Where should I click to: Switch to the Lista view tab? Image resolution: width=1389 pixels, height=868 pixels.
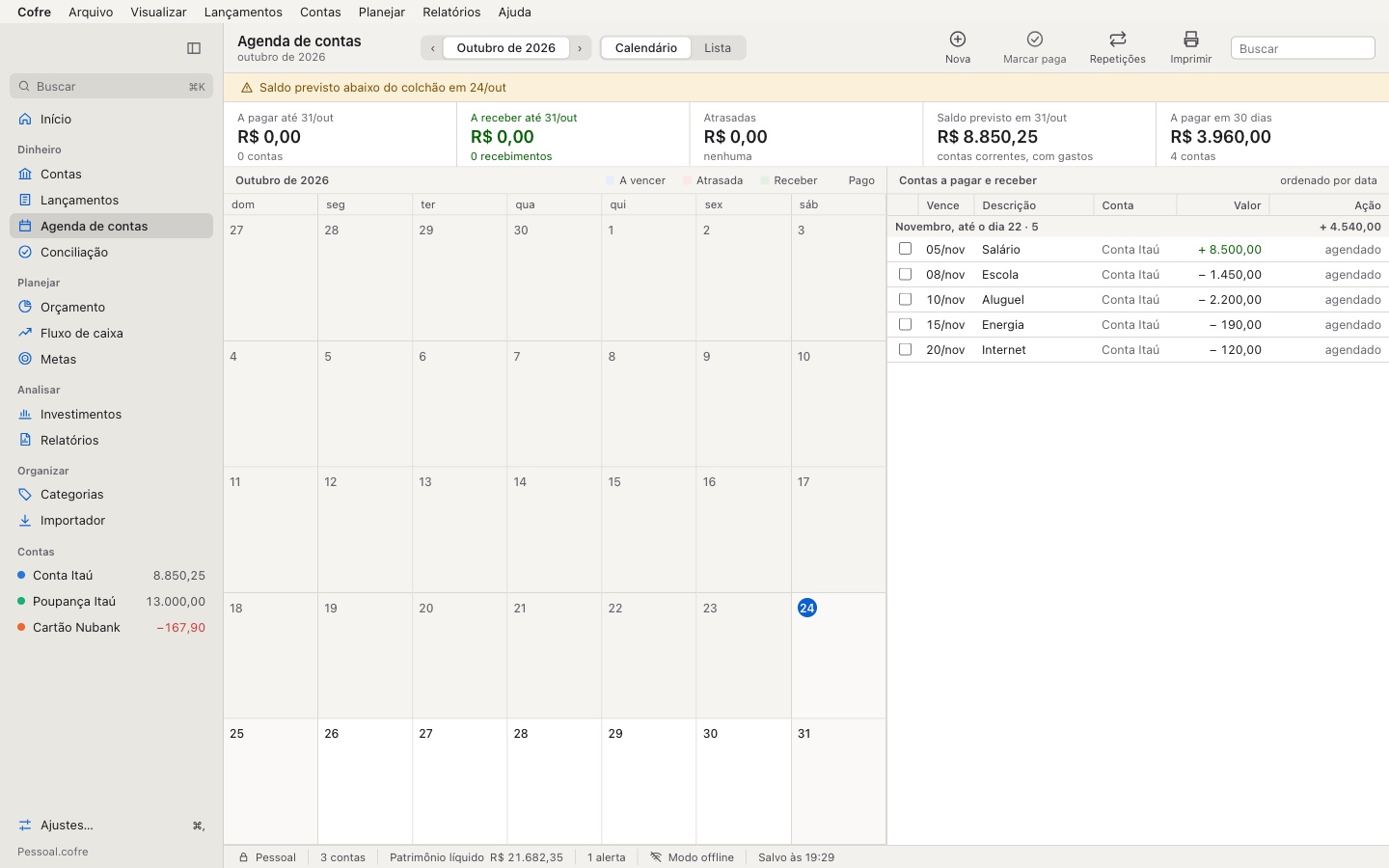(x=718, y=48)
